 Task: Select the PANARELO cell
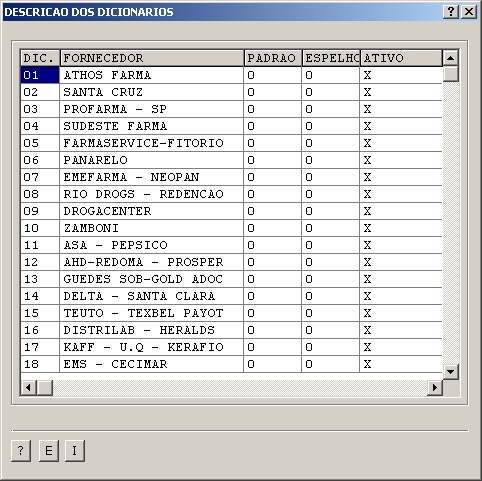point(152,160)
